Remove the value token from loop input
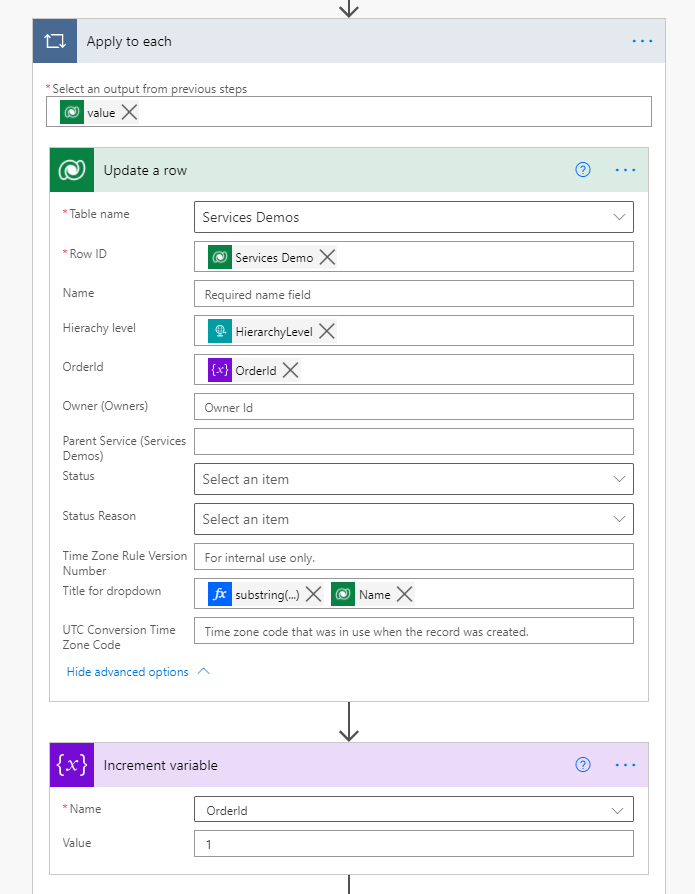 (130, 113)
